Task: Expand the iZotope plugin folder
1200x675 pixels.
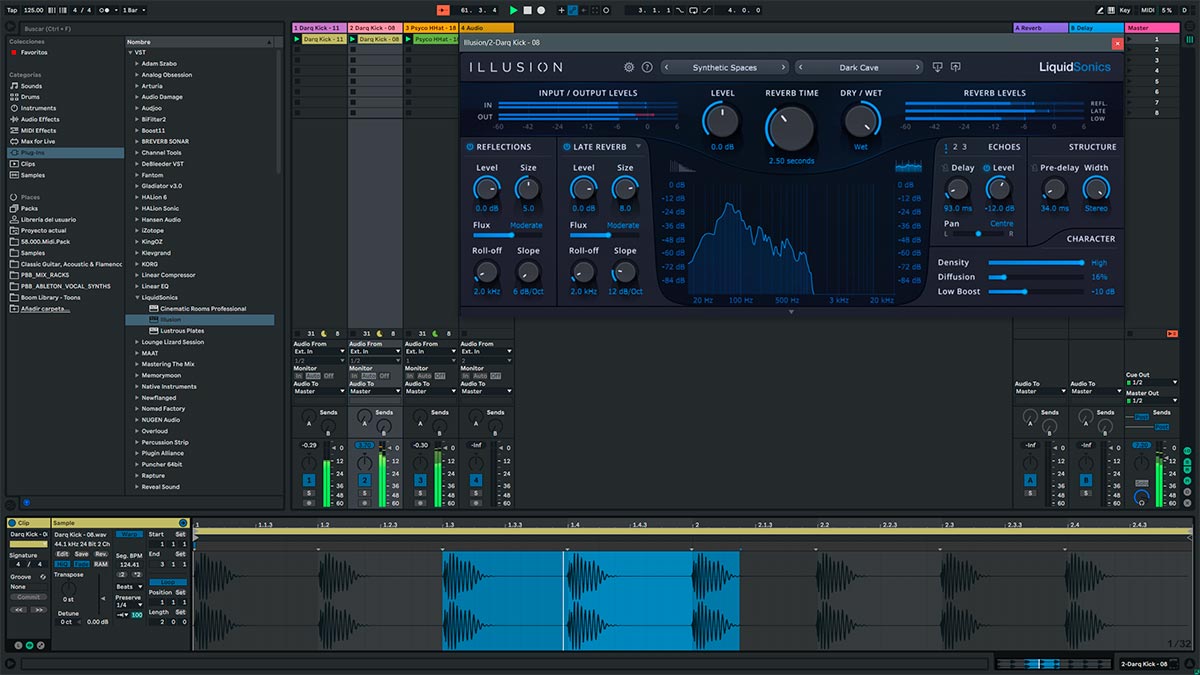Action: (x=137, y=230)
